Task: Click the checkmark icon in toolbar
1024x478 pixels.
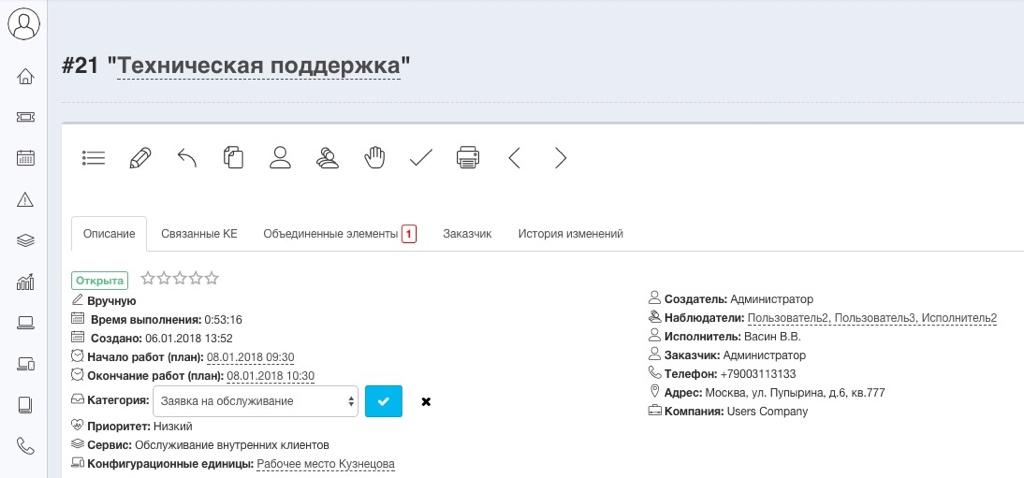Action: (x=421, y=158)
